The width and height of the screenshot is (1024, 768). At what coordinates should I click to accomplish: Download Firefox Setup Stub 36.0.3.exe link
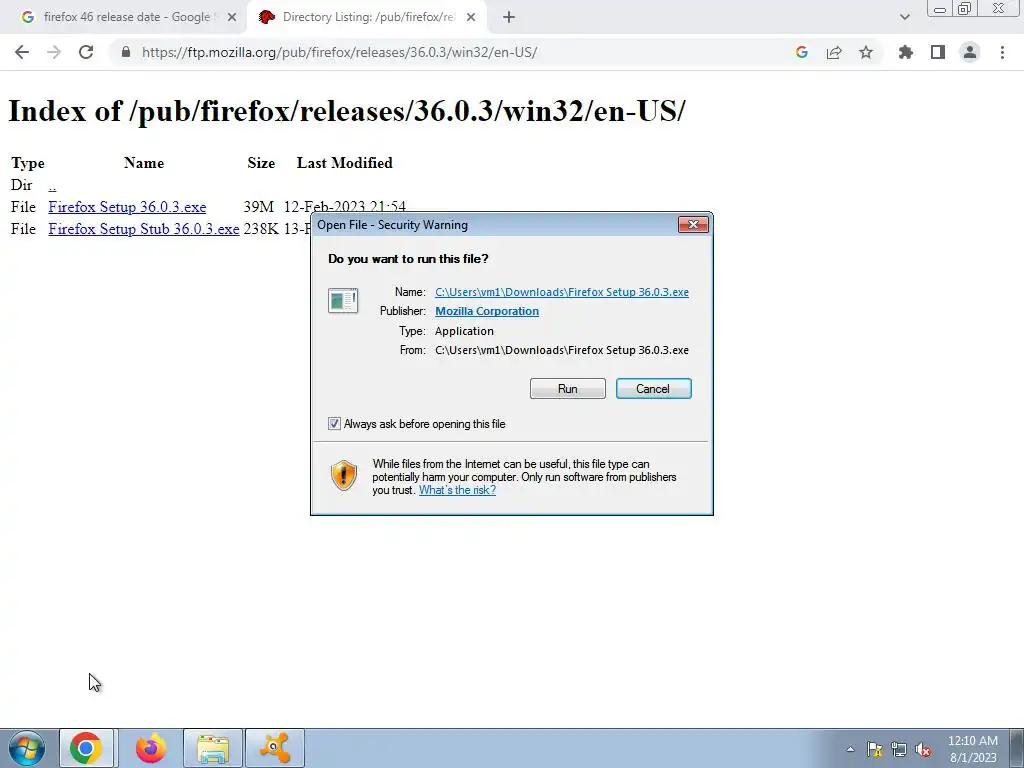(144, 229)
